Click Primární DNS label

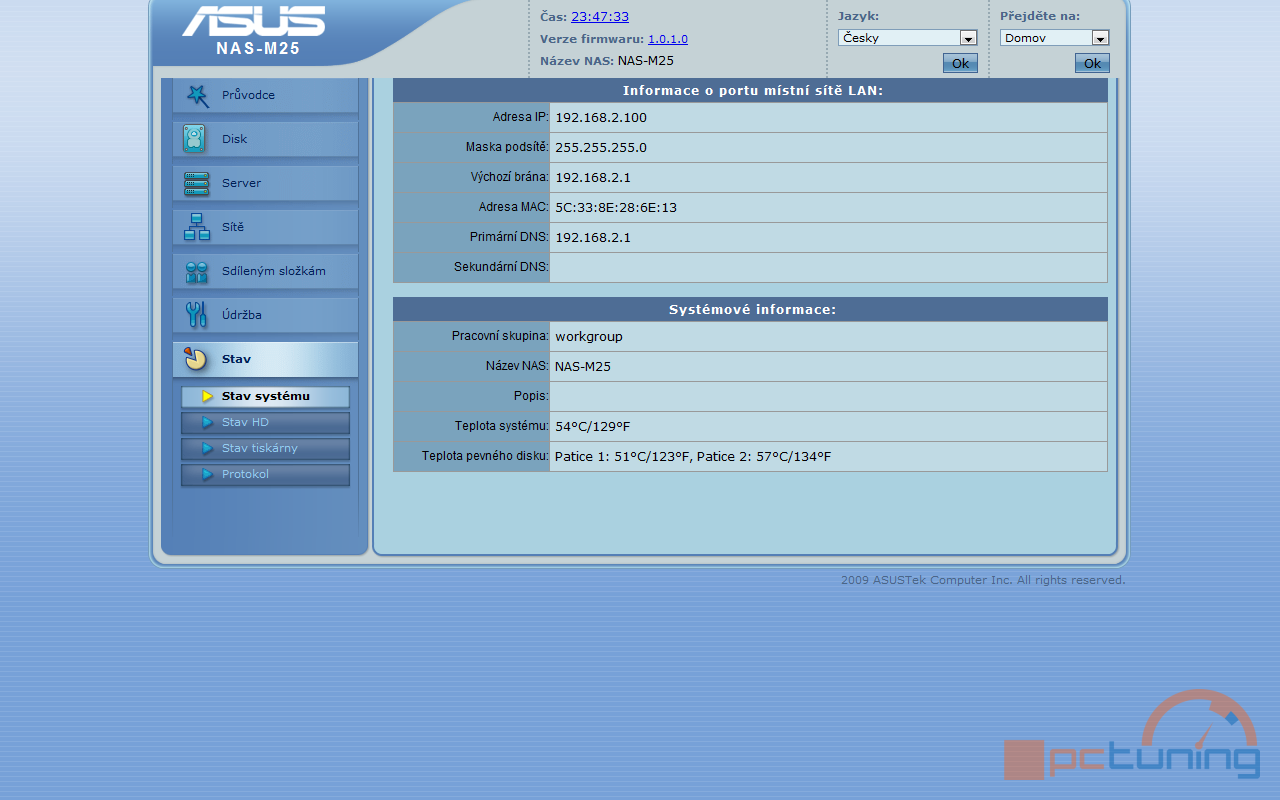(x=509, y=237)
